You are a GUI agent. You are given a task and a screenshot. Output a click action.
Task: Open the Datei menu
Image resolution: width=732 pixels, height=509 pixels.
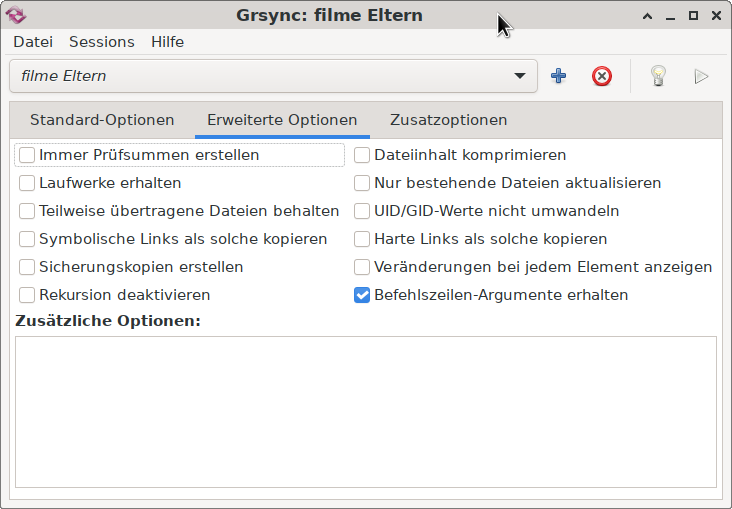pos(33,42)
